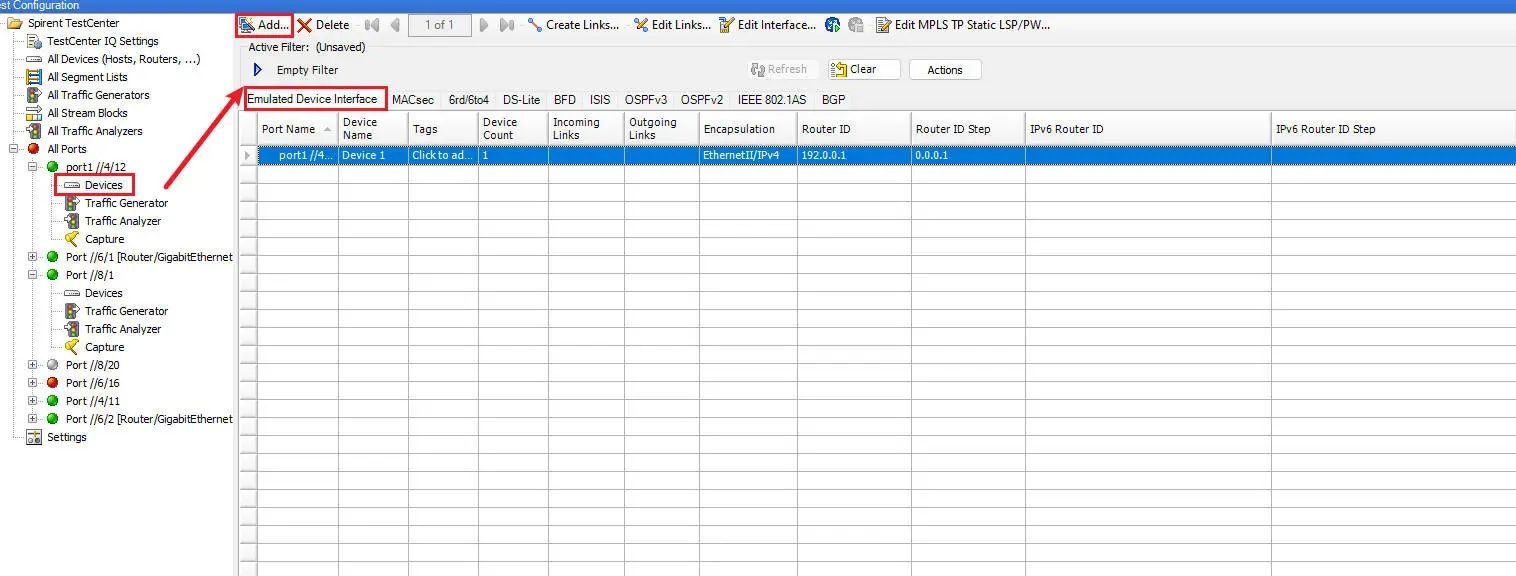The image size is (1516, 576).
Task: Click Edit MPLS TP Static LSP/PW icon
Action: (883, 25)
